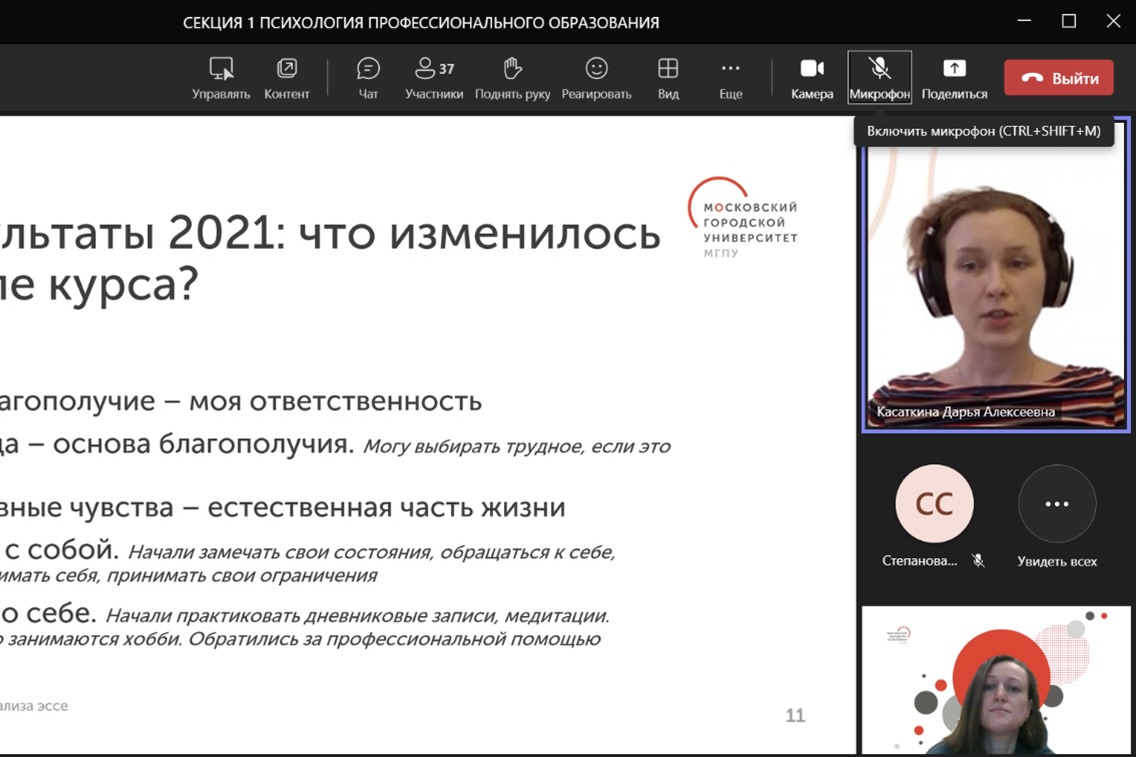
Task: Open the Реагировать emoji reactions
Action: pyautogui.click(x=596, y=78)
